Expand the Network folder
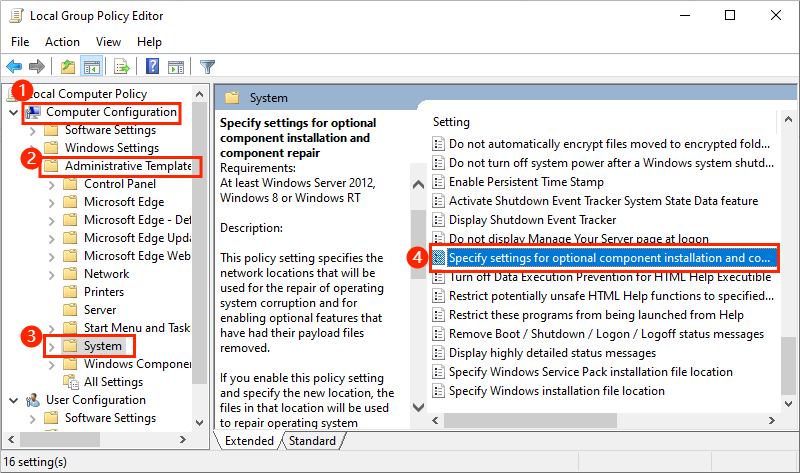 click(x=52, y=275)
